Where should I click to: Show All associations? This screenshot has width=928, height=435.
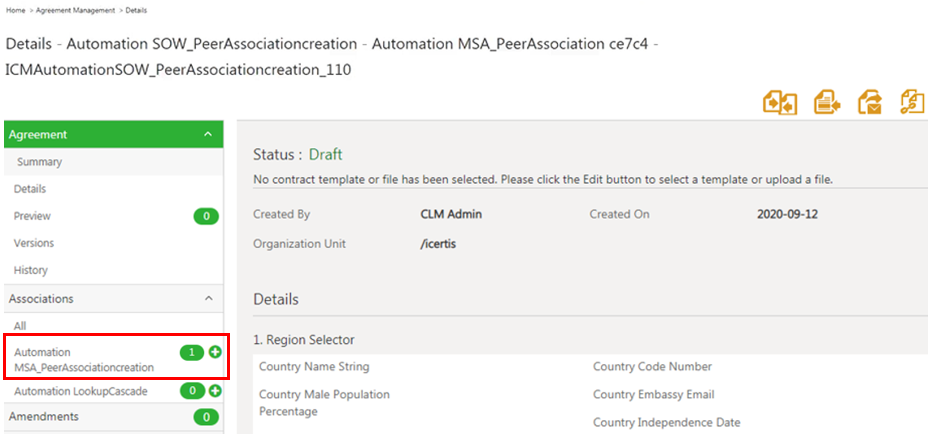click(20, 325)
